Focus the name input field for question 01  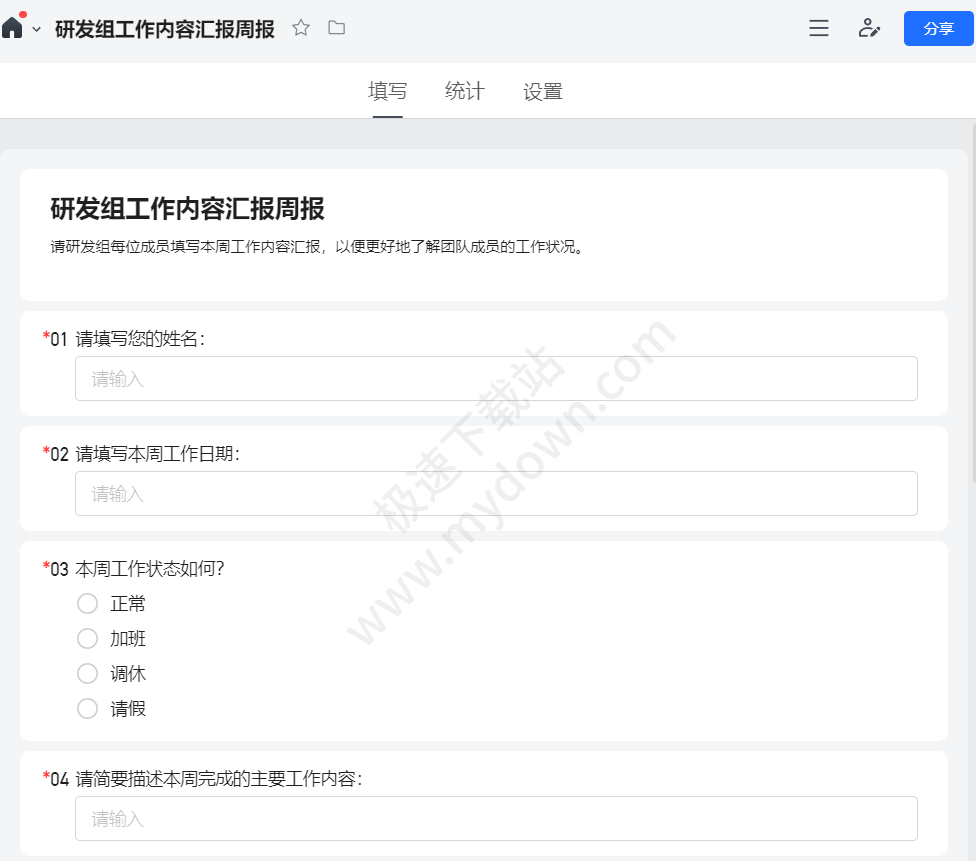point(496,379)
